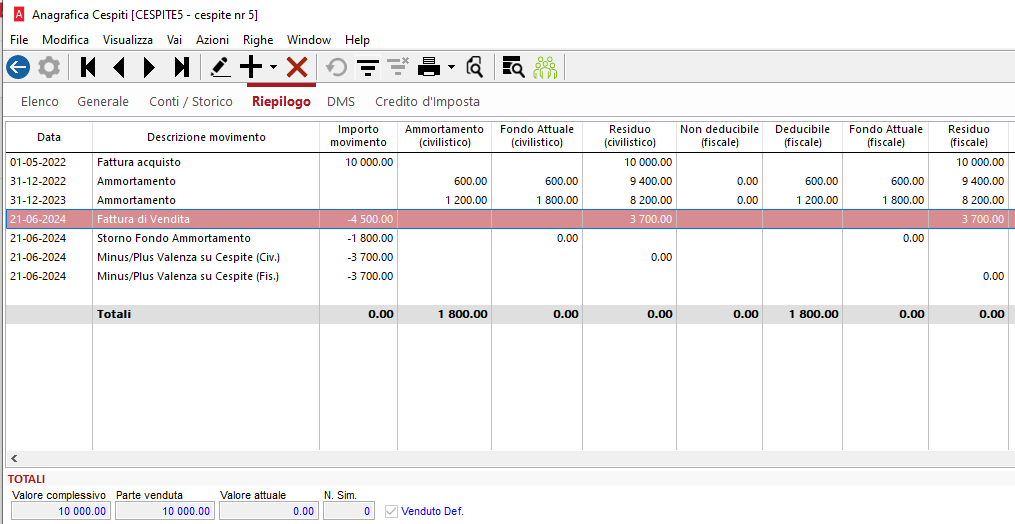Viewport: 1015px width, 524px height.
Task: Click the Valore complessivo field
Action: (60, 511)
